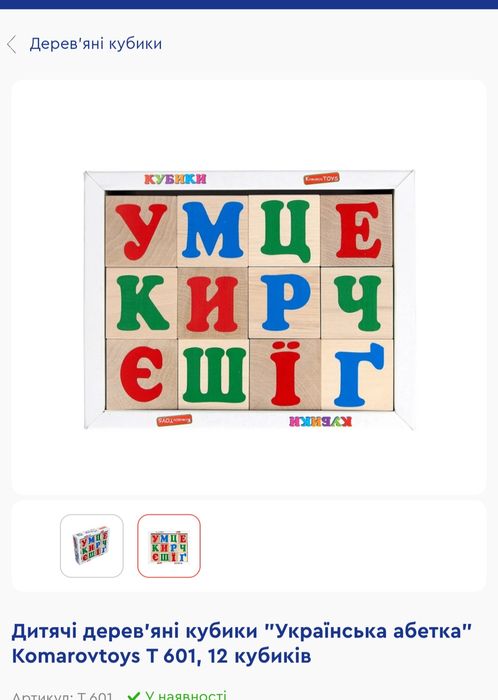Click the Українська абетка product title

click(241, 643)
